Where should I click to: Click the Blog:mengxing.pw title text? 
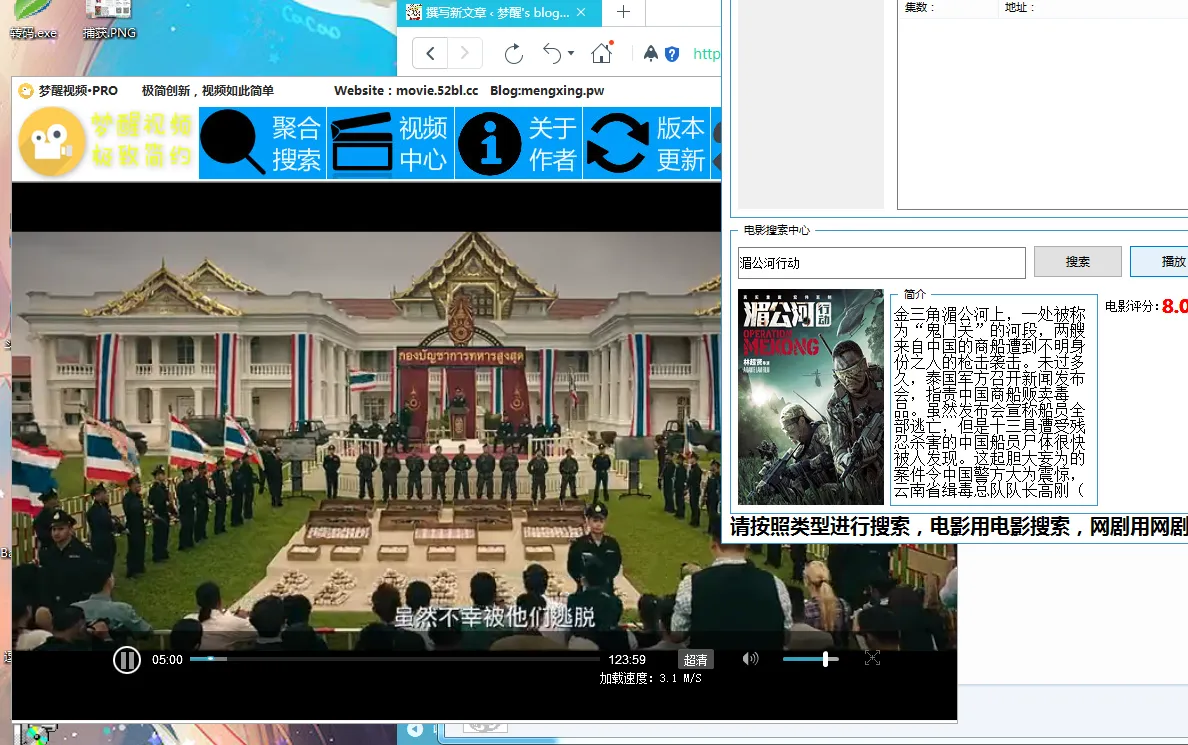coord(547,90)
